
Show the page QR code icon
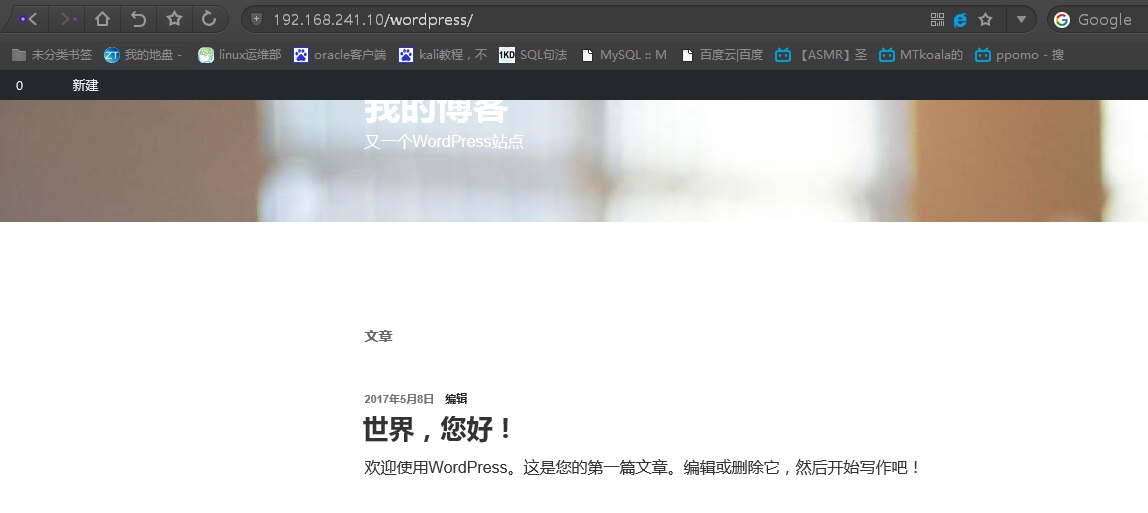[x=937, y=20]
